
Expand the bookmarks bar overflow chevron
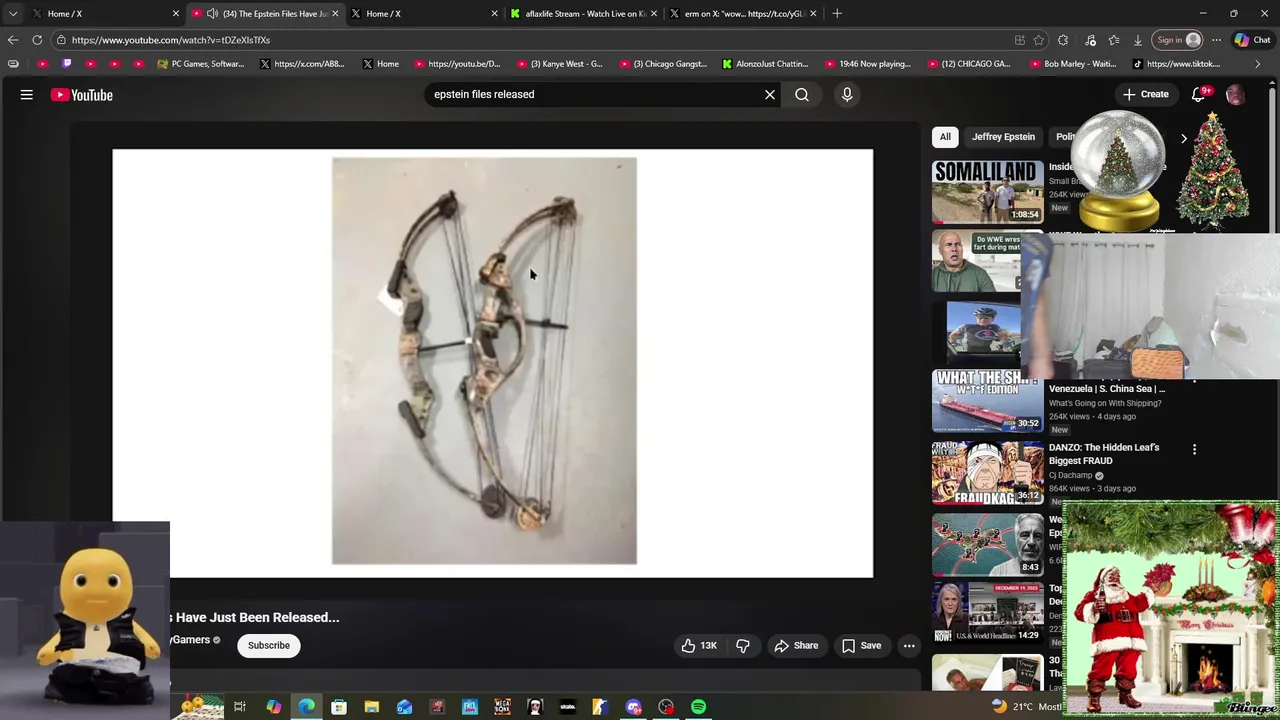(x=1257, y=64)
